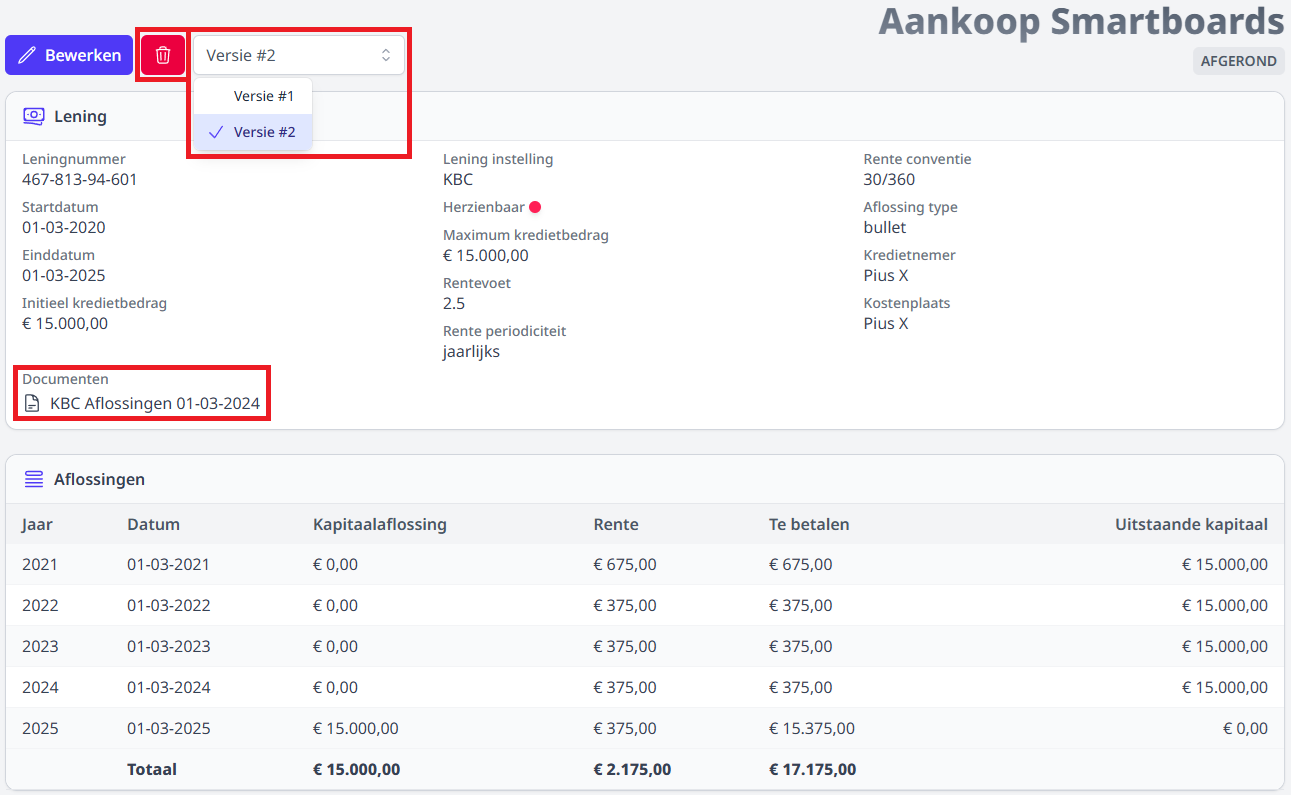Click the Uitstaande kapitaal column header

[1191, 524]
